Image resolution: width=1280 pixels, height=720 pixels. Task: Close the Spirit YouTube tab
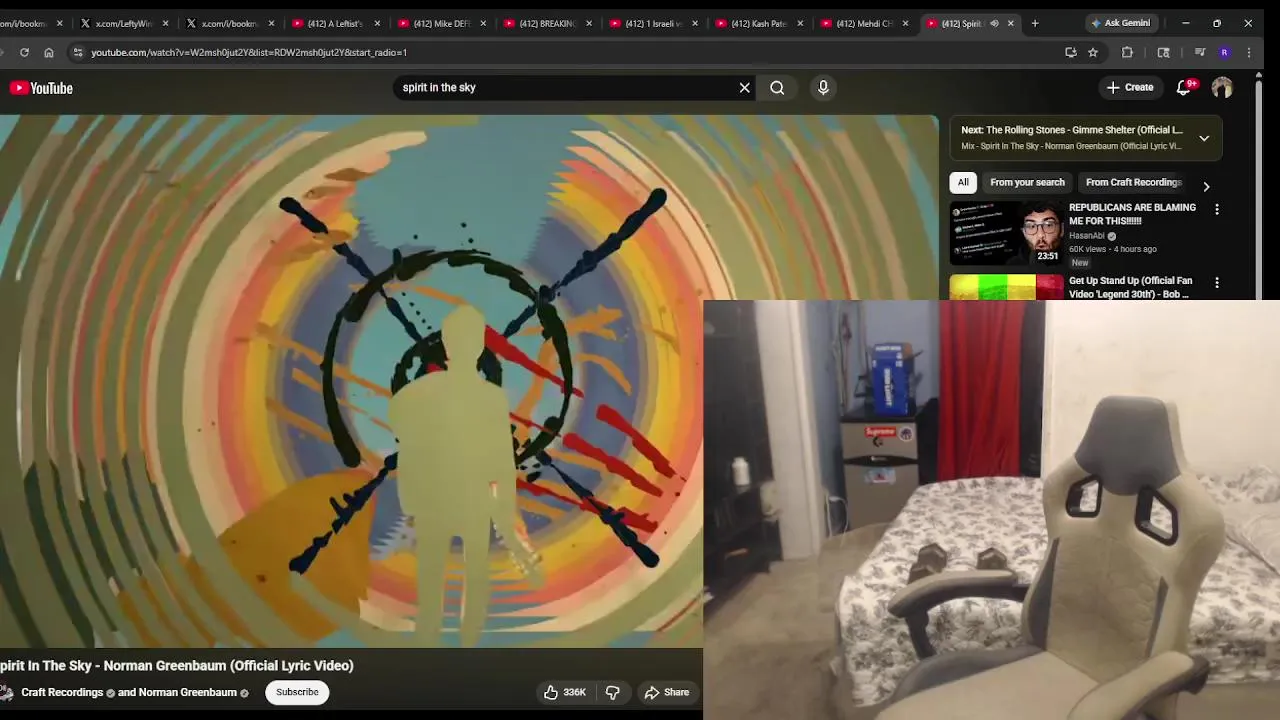[1011, 23]
